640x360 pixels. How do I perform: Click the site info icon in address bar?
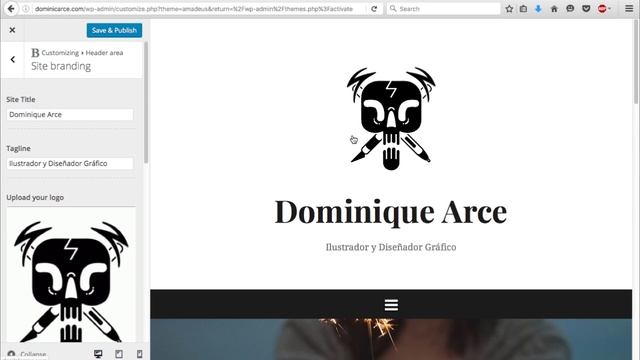pyautogui.click(x=26, y=9)
